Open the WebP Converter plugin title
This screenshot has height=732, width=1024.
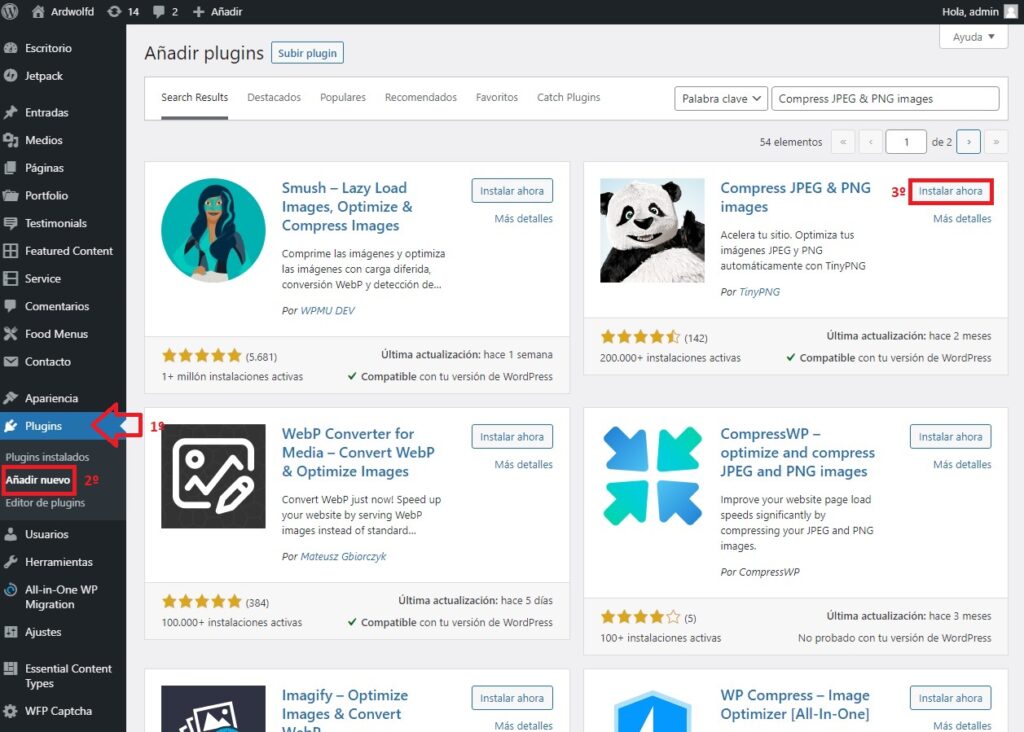click(x=358, y=453)
